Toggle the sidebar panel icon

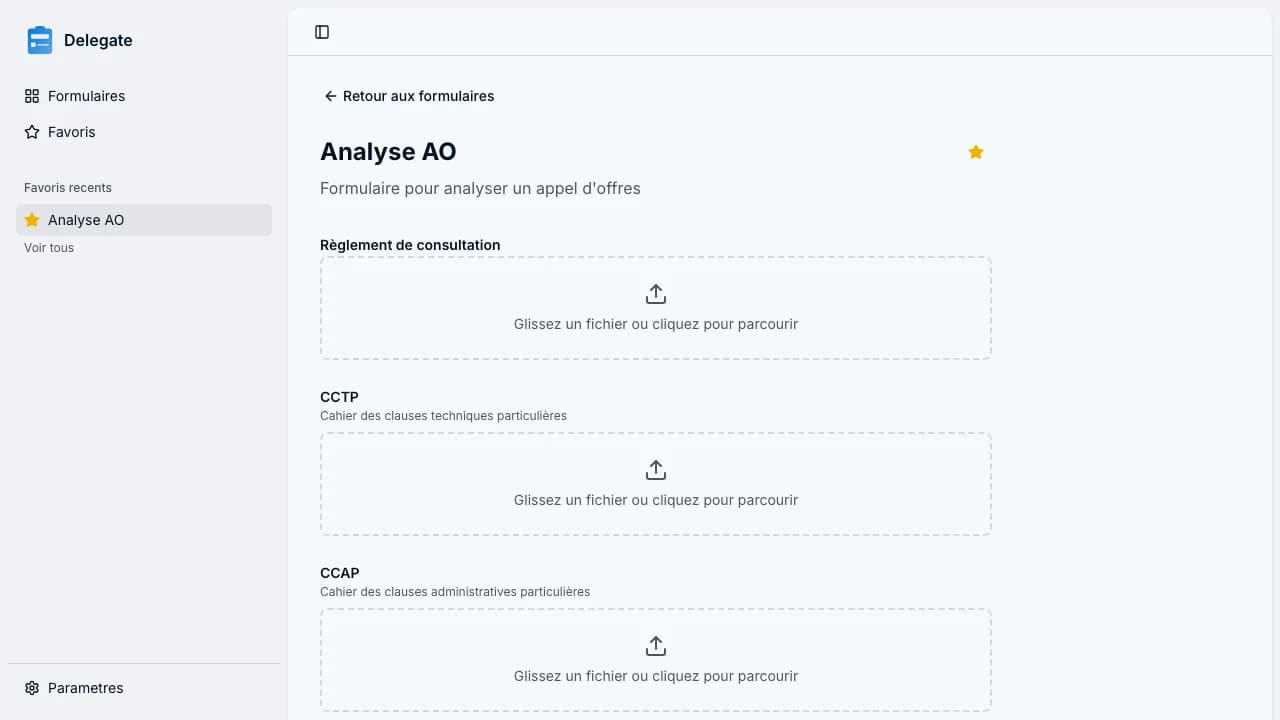pyautogui.click(x=322, y=32)
